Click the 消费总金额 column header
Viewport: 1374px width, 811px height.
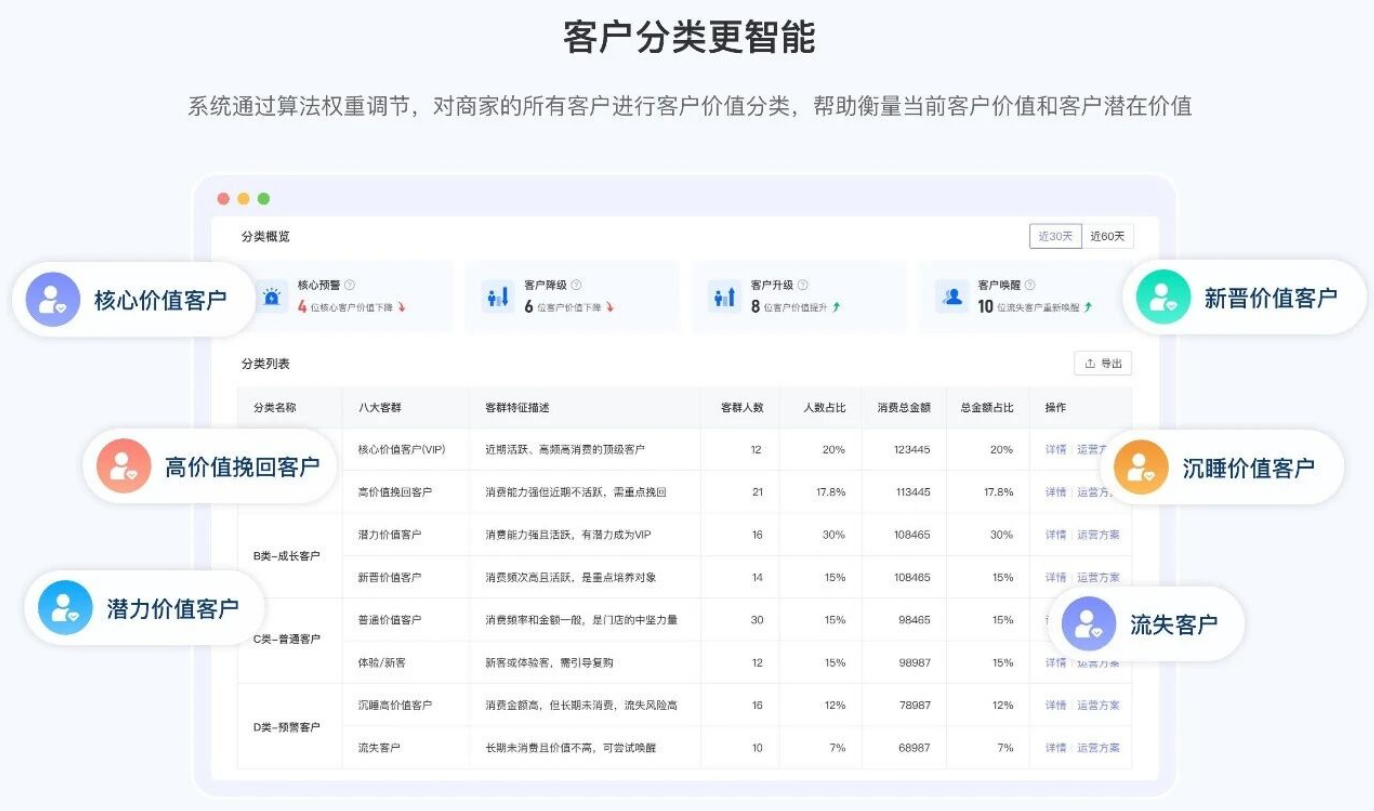(903, 408)
